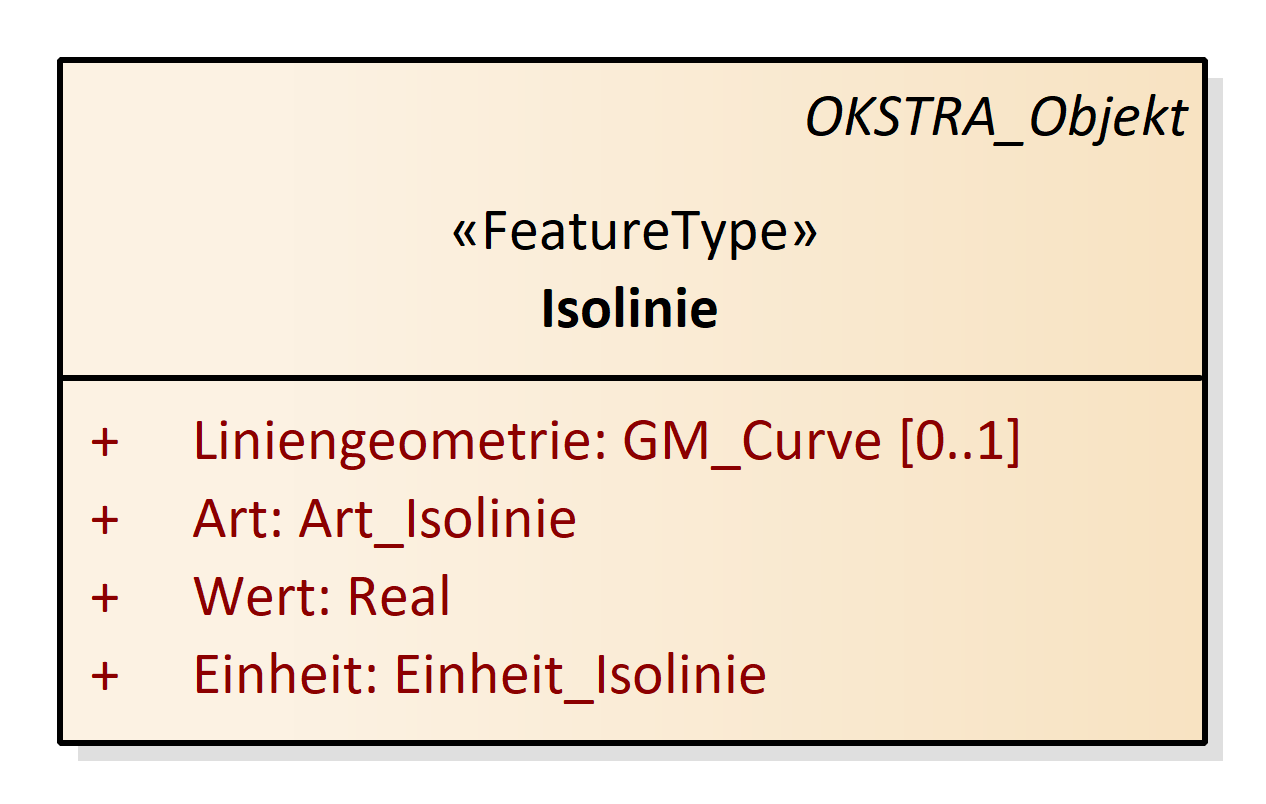
Task: Click the right border of the class box
Action: point(1203,400)
